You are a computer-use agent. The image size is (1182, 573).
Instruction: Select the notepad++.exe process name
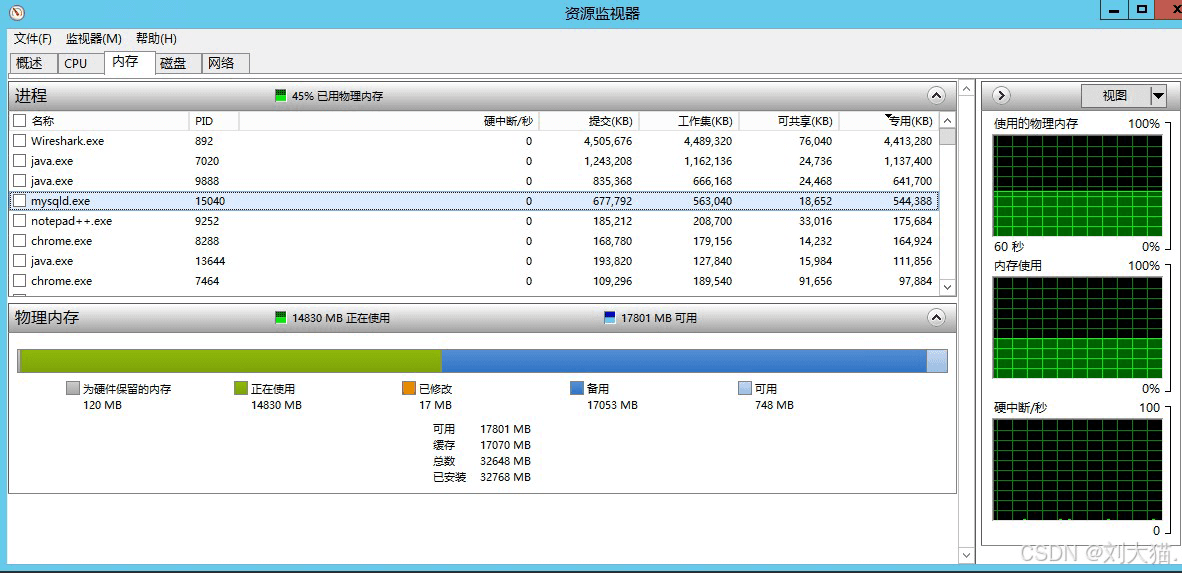pyautogui.click(x=72, y=221)
